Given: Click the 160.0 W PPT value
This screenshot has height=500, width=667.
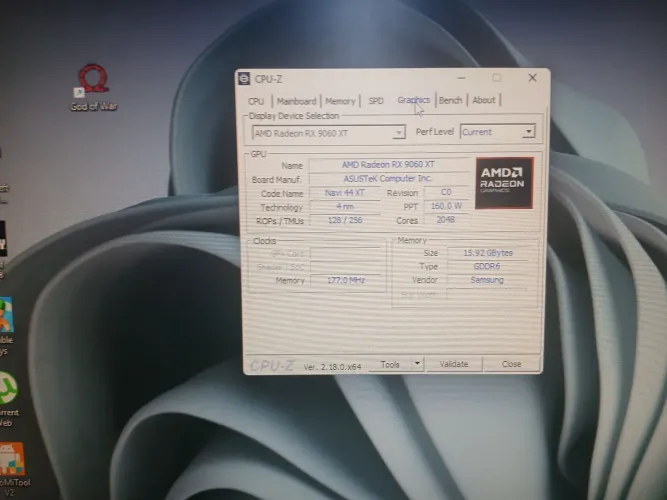Looking at the screenshot, I should [446, 206].
